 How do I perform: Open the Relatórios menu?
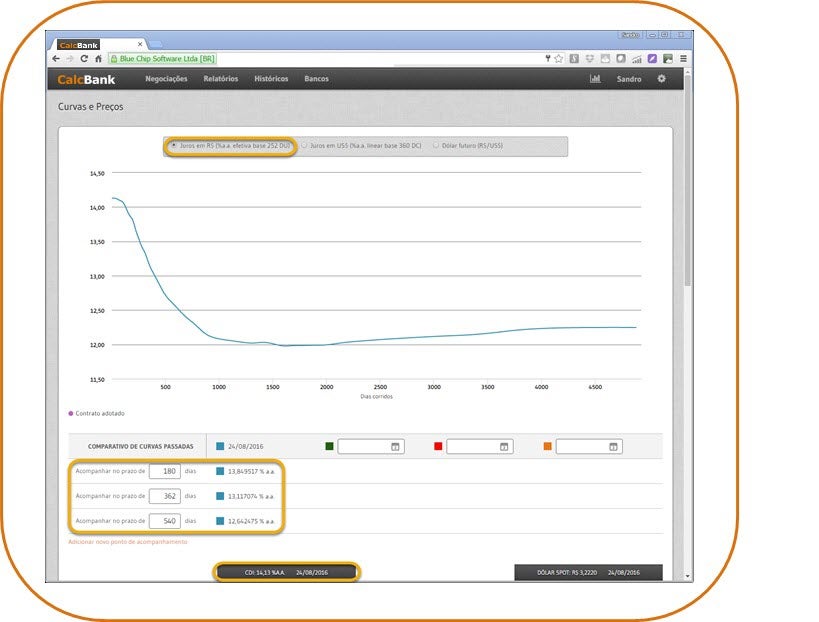click(x=220, y=79)
